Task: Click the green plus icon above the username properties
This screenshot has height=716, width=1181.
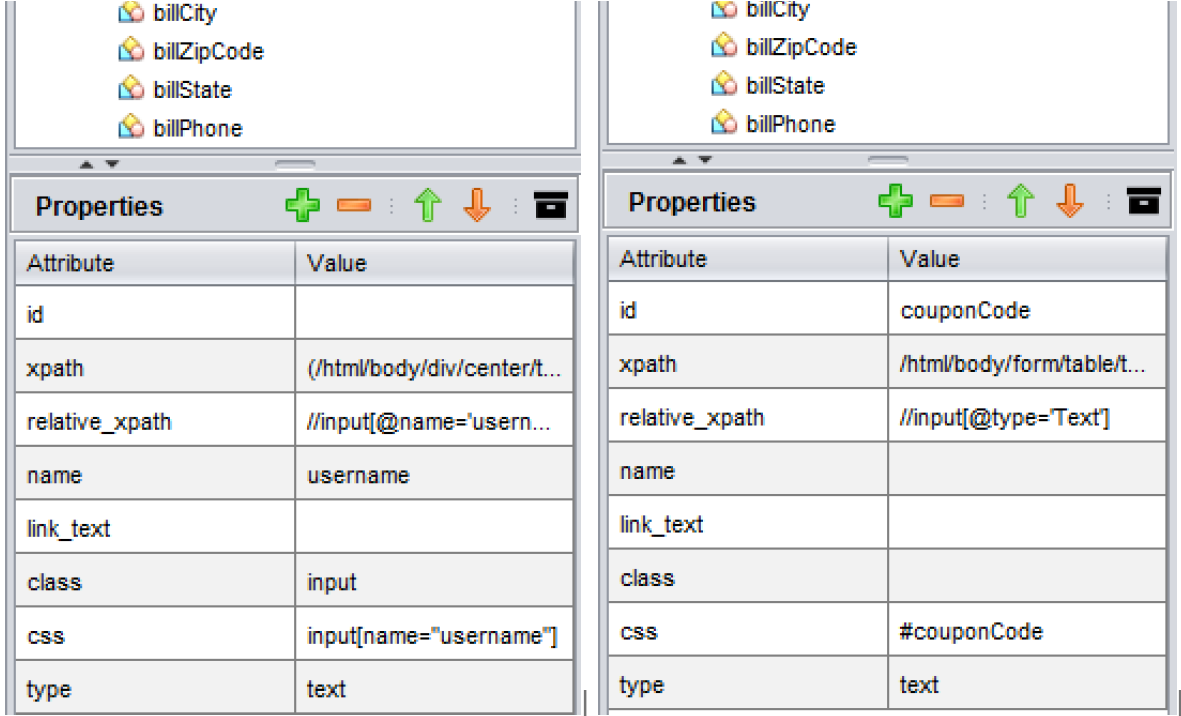Action: [x=302, y=206]
